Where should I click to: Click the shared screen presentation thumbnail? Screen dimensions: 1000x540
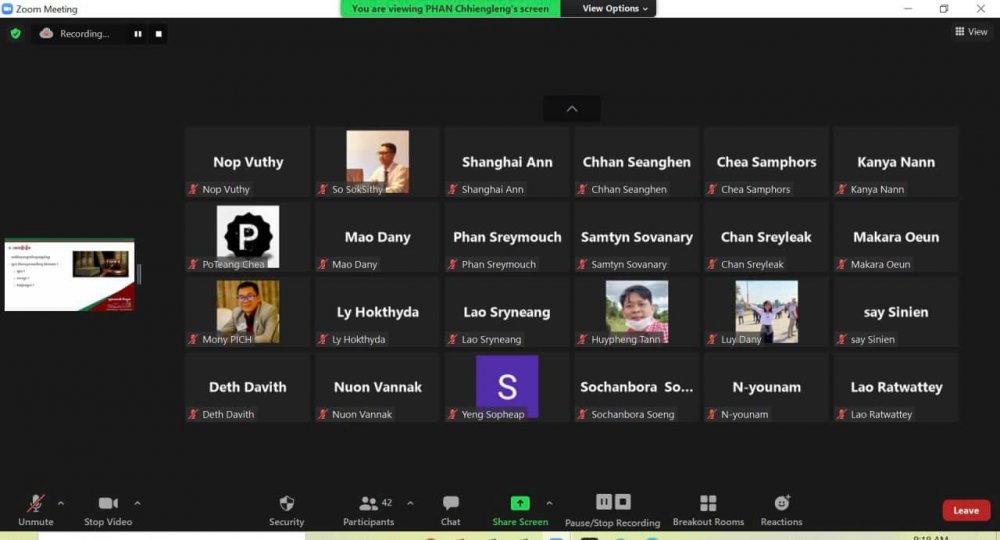point(69,275)
